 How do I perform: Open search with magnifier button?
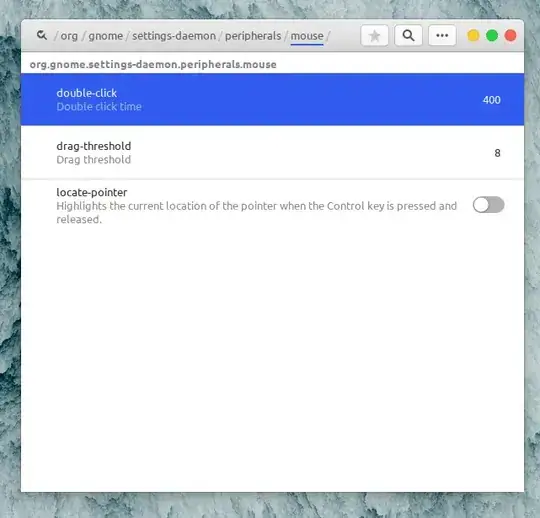408,35
